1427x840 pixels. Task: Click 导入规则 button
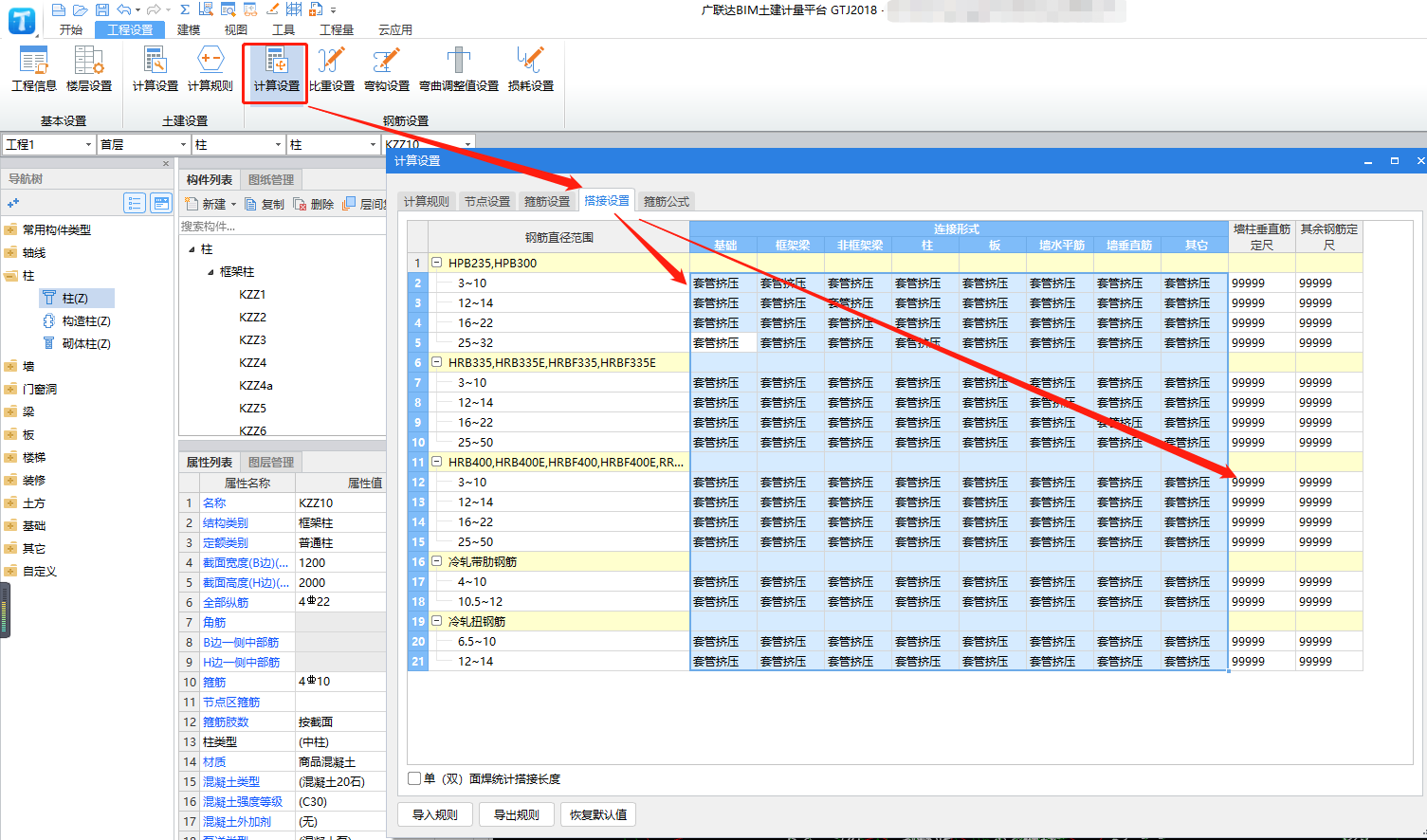tap(434, 814)
